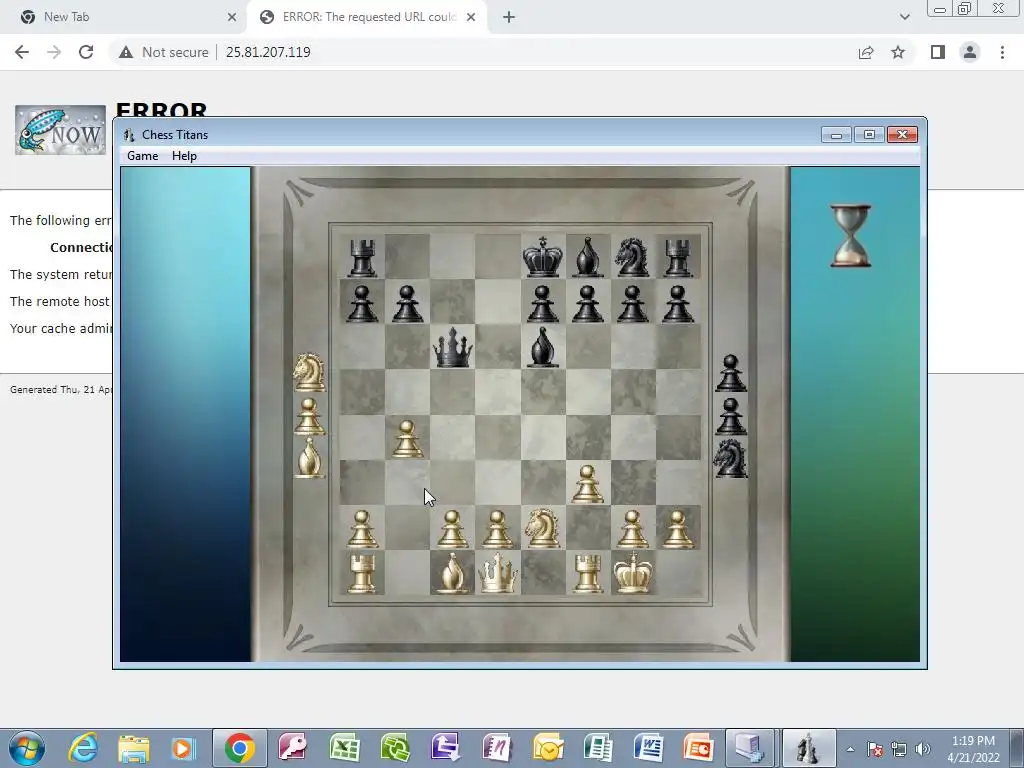
Task: Maximize the Chess Titans window
Action: [x=869, y=135]
